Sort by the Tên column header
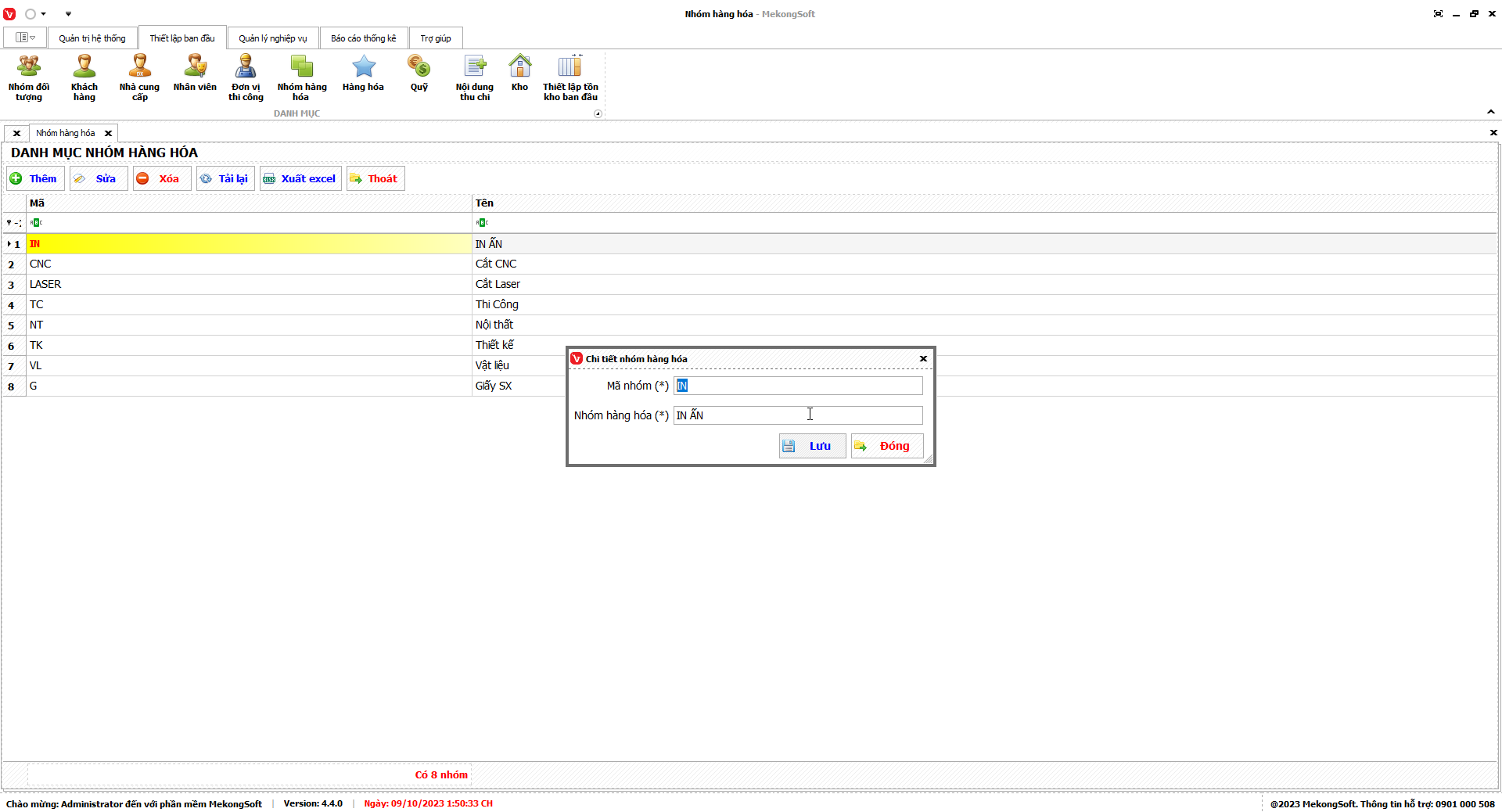This screenshot has height=812, width=1502. (984, 203)
